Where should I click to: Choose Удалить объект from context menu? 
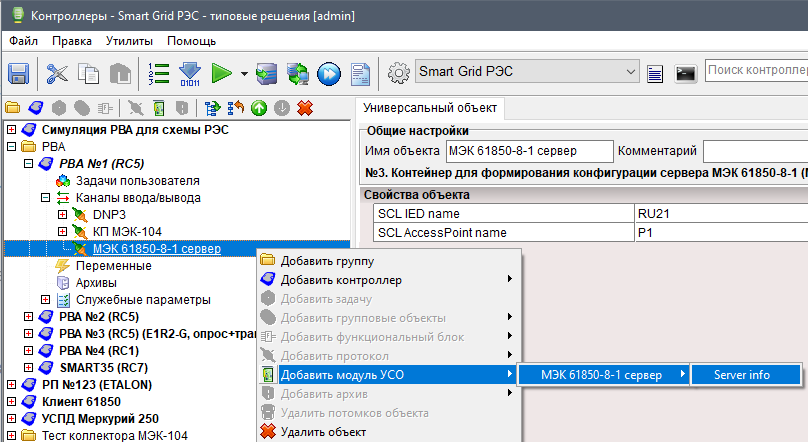322,431
